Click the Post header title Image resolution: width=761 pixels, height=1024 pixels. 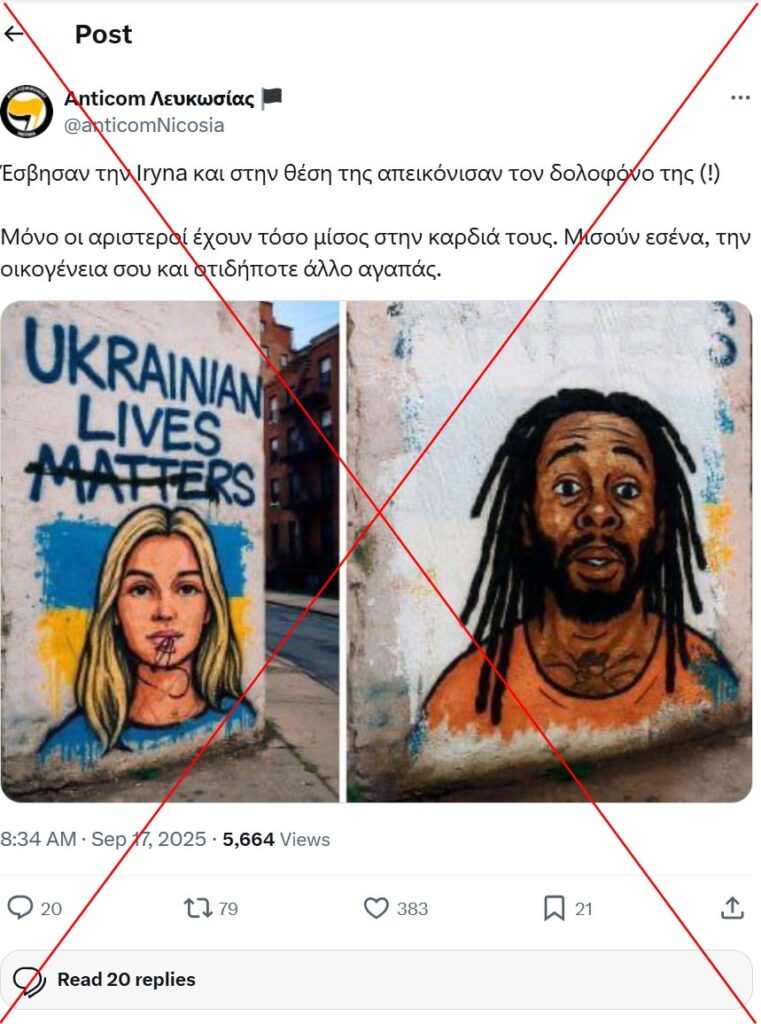click(103, 34)
